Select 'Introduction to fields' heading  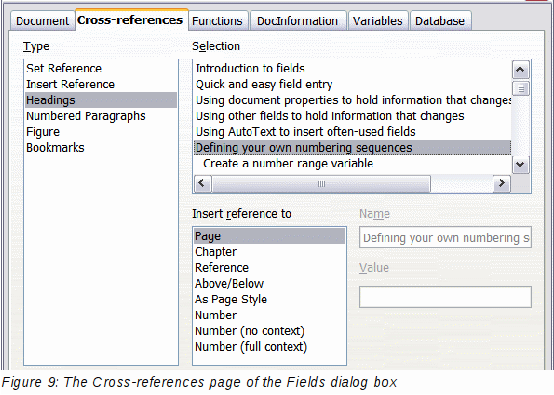click(352, 68)
